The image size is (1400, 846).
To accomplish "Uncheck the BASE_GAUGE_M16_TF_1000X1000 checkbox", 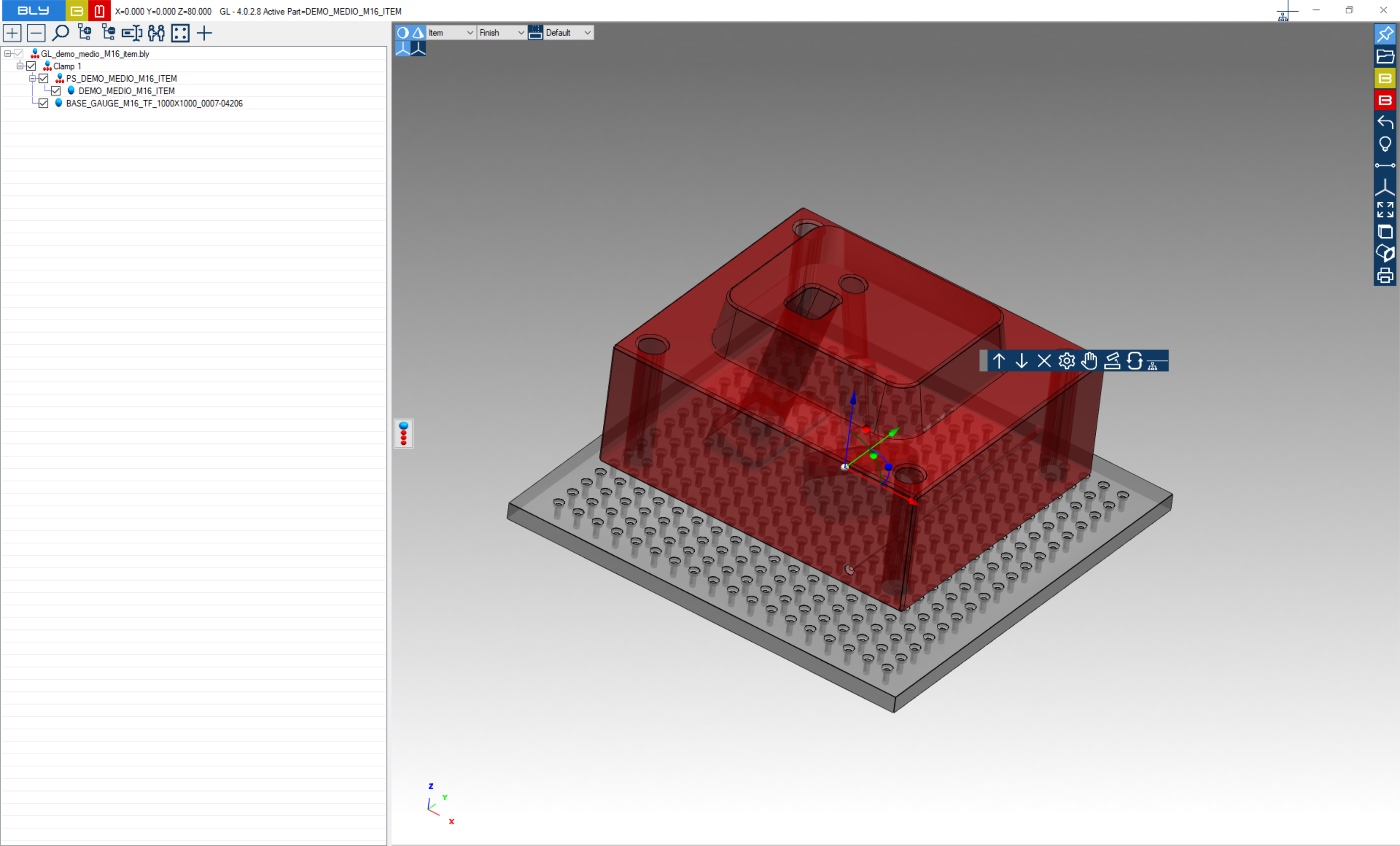I will (x=44, y=104).
